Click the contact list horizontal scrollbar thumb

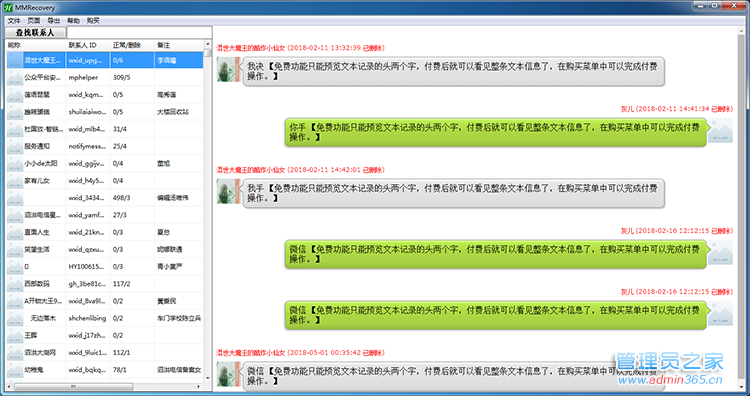73,386
